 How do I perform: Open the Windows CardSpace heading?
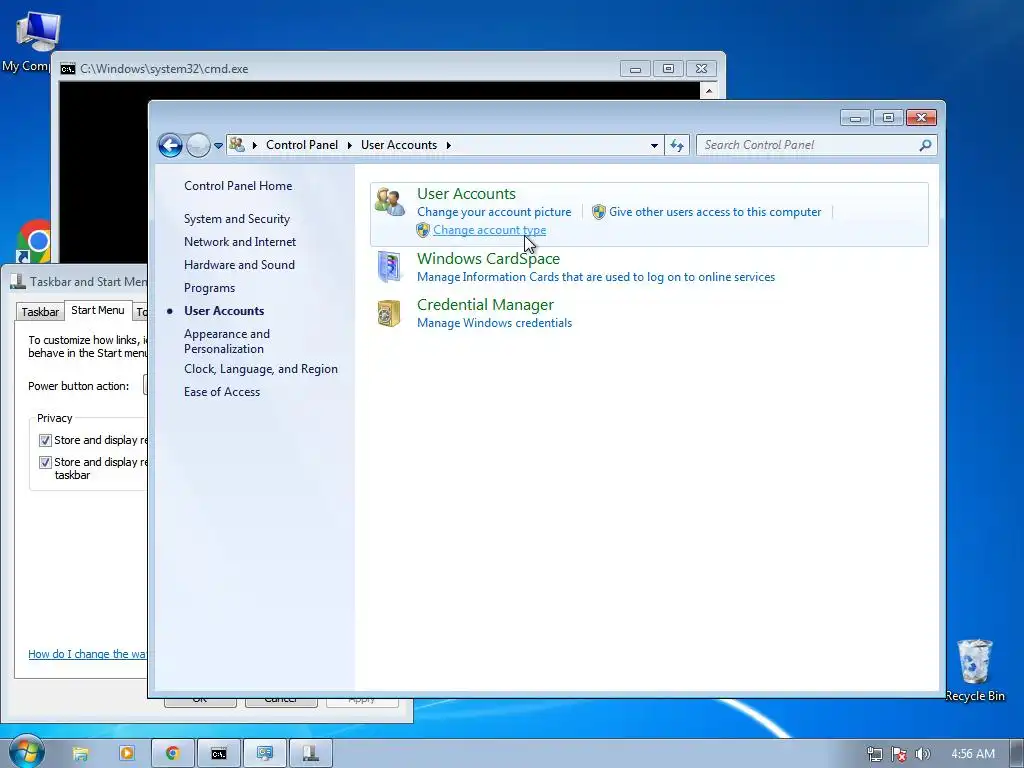(x=488, y=259)
